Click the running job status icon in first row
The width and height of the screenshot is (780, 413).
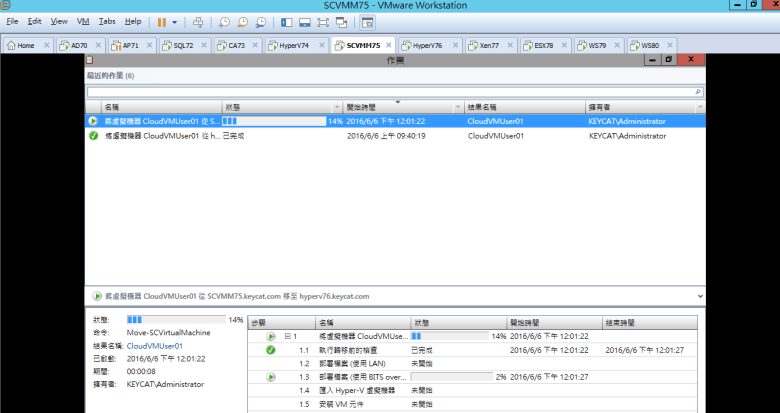point(93,121)
